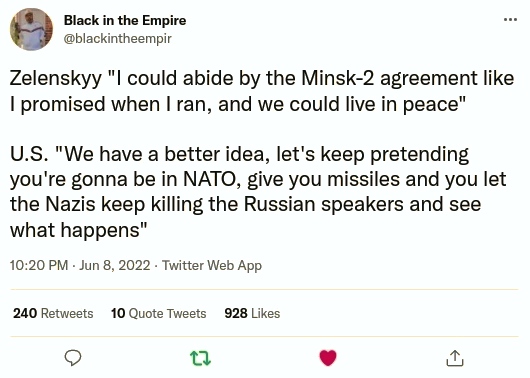Click the Jun 8, 2022 date
Screen dimensions: 530x378
(x=115, y=265)
